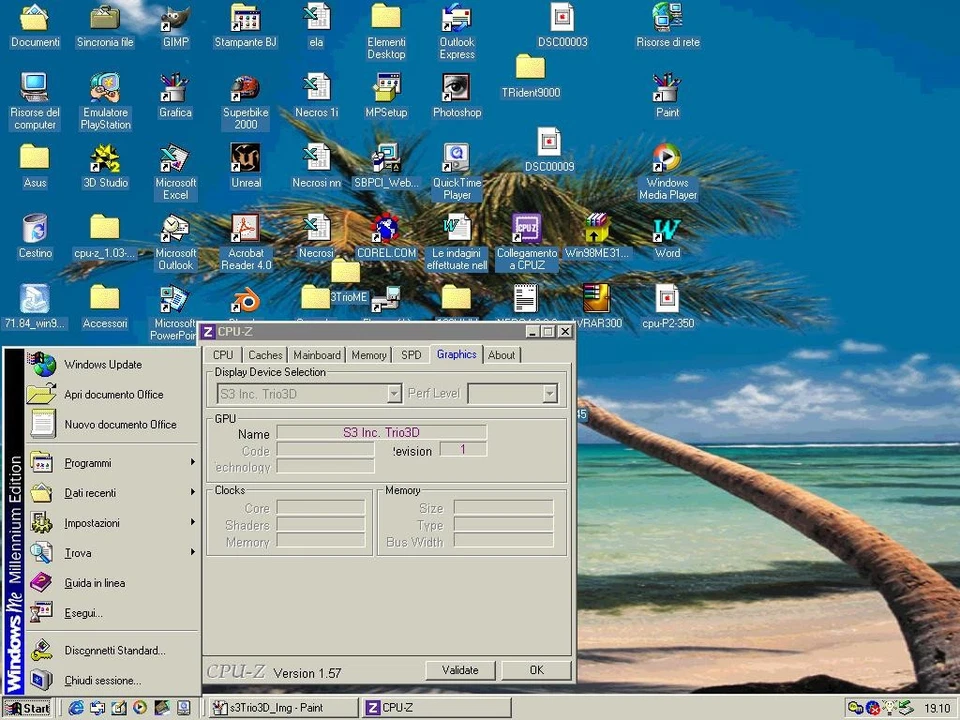Open the GIMP desktop icon

(x=175, y=19)
